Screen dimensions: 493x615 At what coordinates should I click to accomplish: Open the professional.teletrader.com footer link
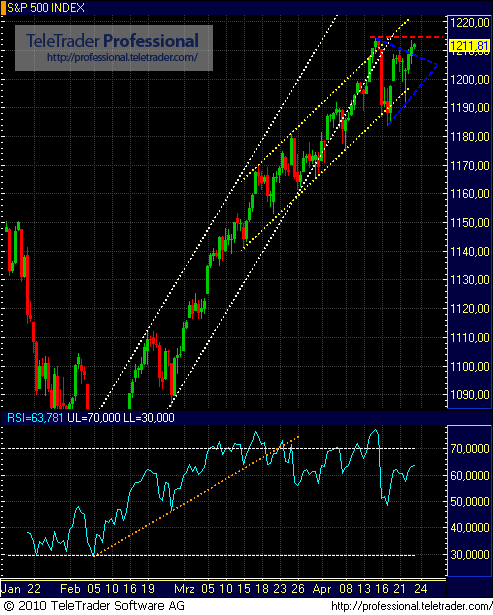coord(411,606)
